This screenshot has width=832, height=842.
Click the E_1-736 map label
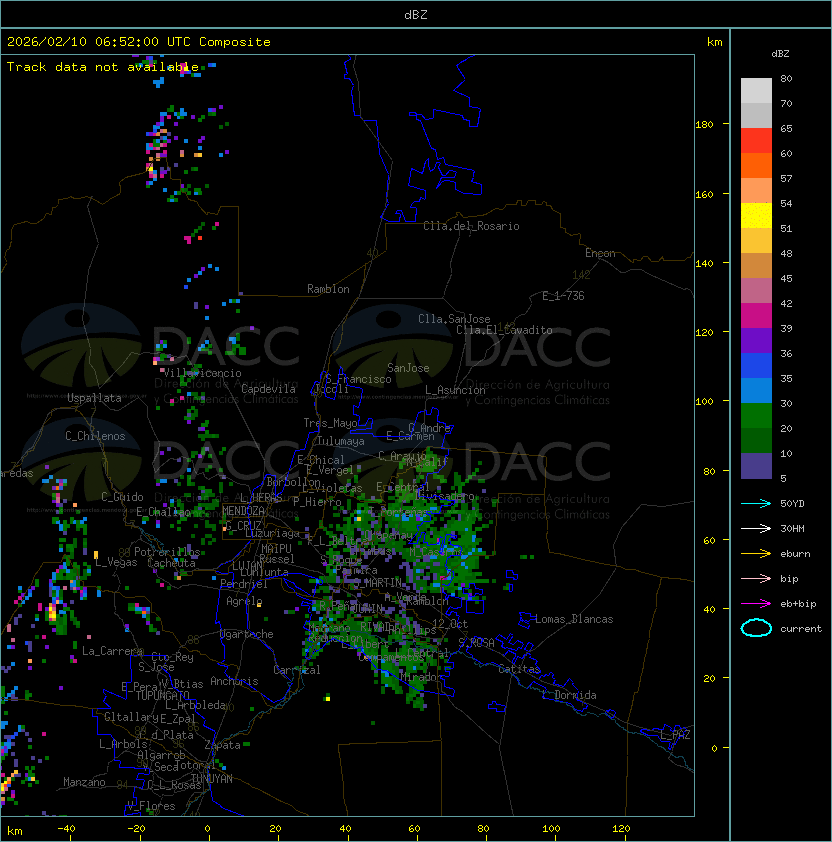(563, 296)
